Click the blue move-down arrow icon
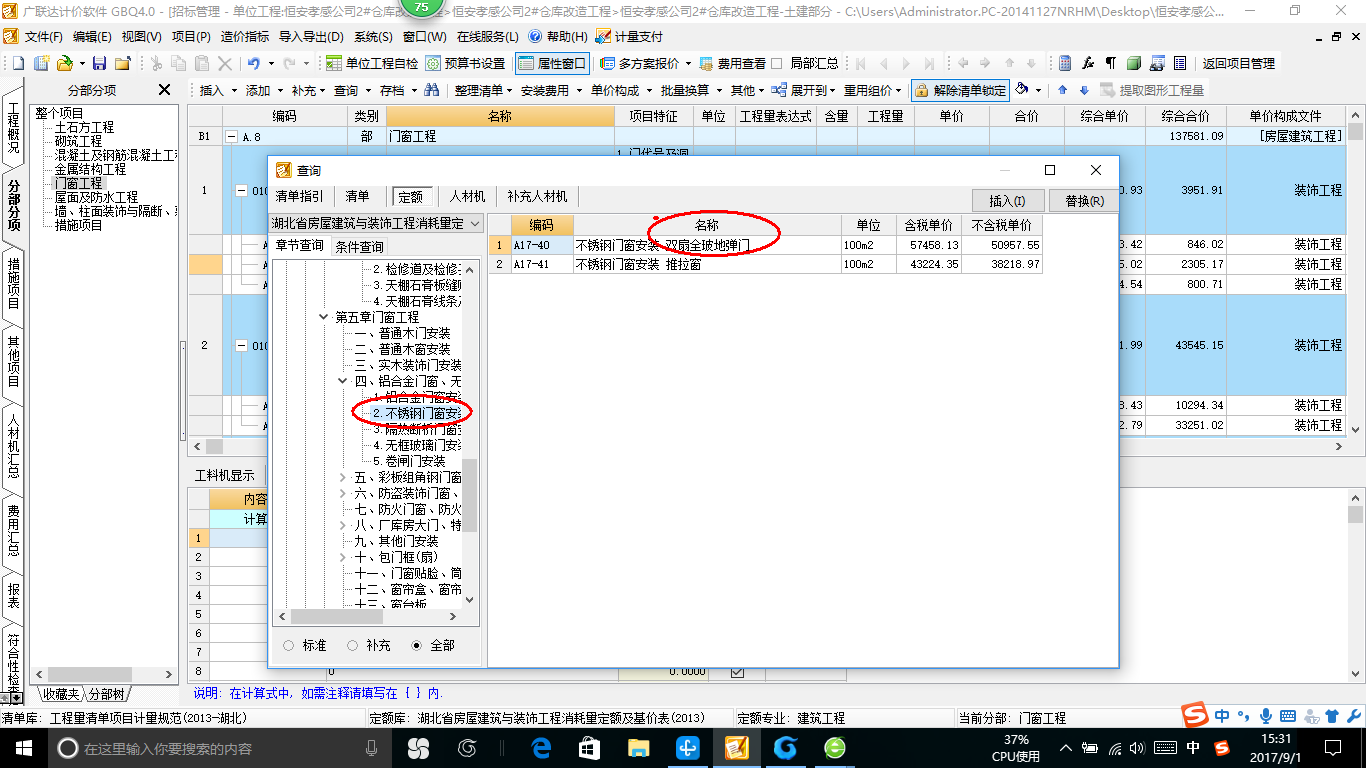The image size is (1366, 768). click(x=1083, y=90)
